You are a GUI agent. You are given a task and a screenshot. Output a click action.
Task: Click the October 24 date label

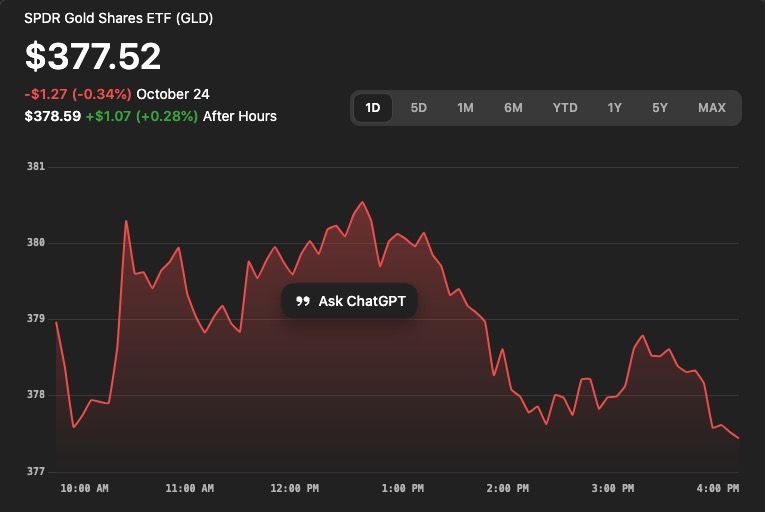pos(173,95)
